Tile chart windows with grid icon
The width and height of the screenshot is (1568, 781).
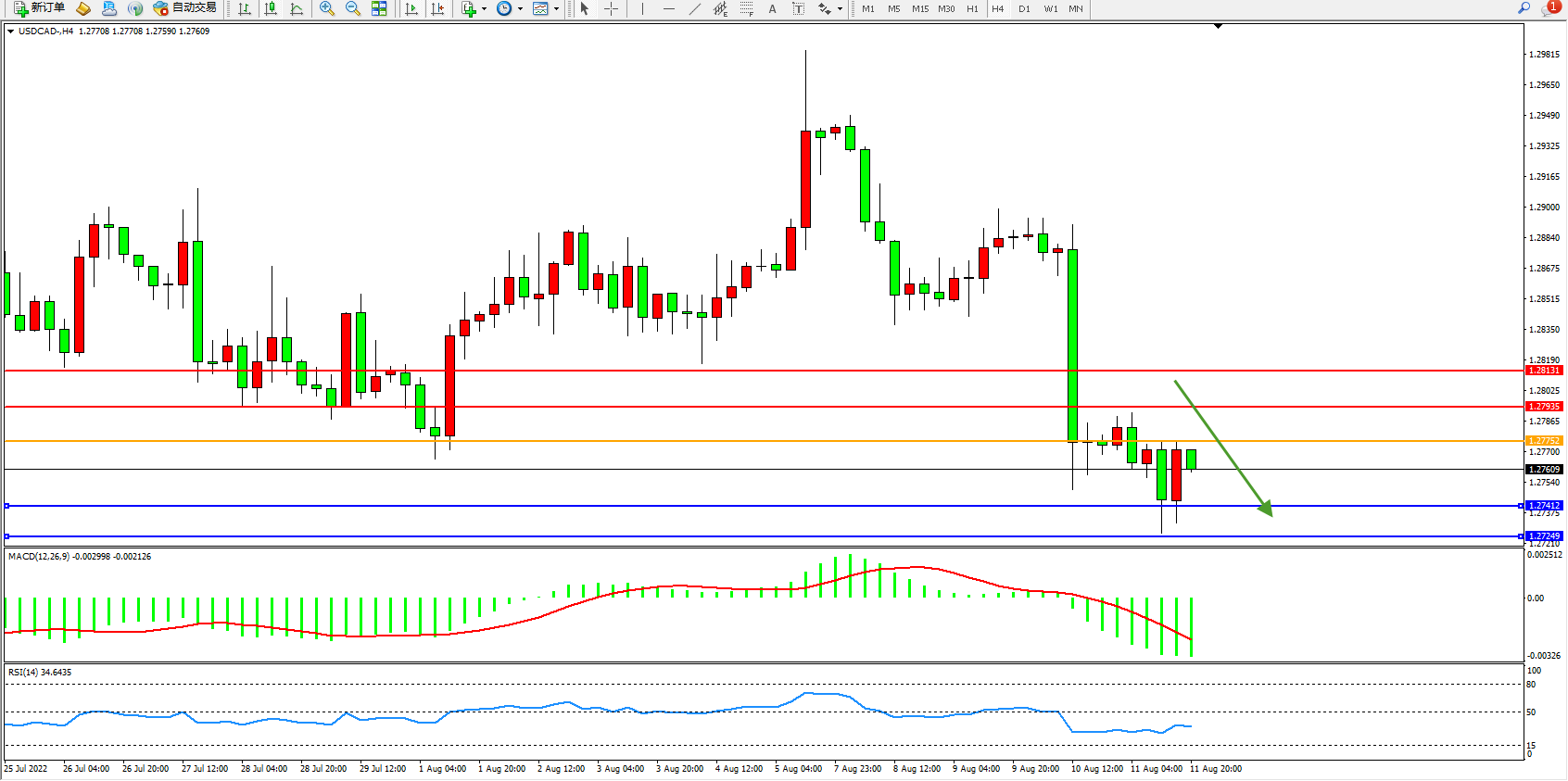(x=379, y=8)
